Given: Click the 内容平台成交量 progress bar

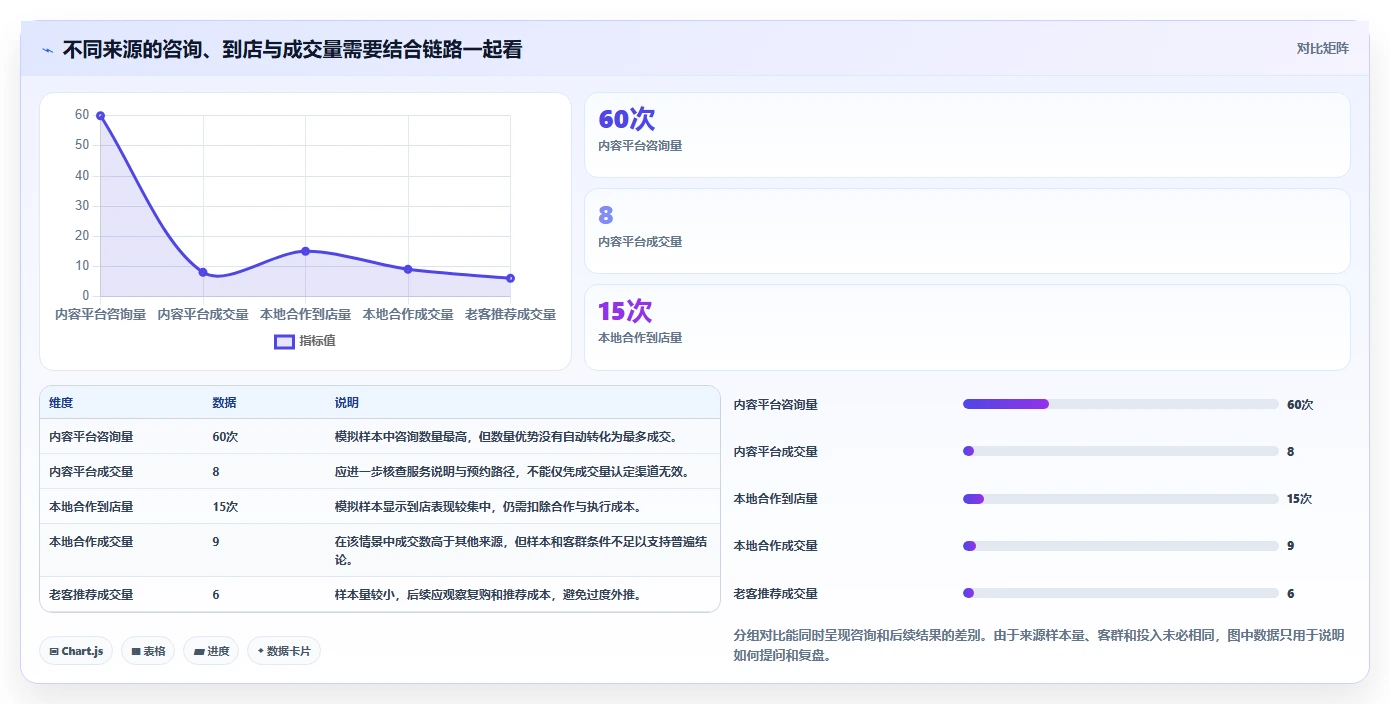Looking at the screenshot, I should pyautogui.click(x=1121, y=451).
